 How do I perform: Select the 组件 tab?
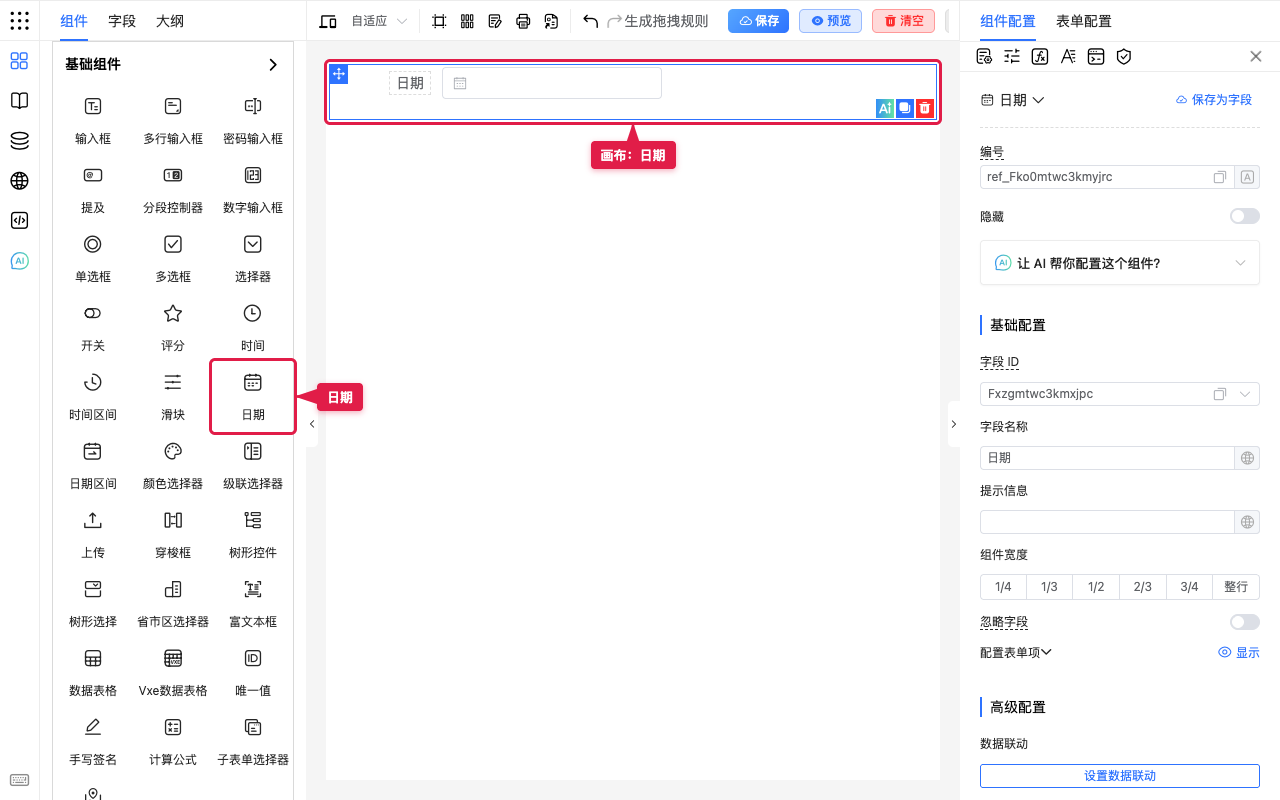click(x=74, y=21)
